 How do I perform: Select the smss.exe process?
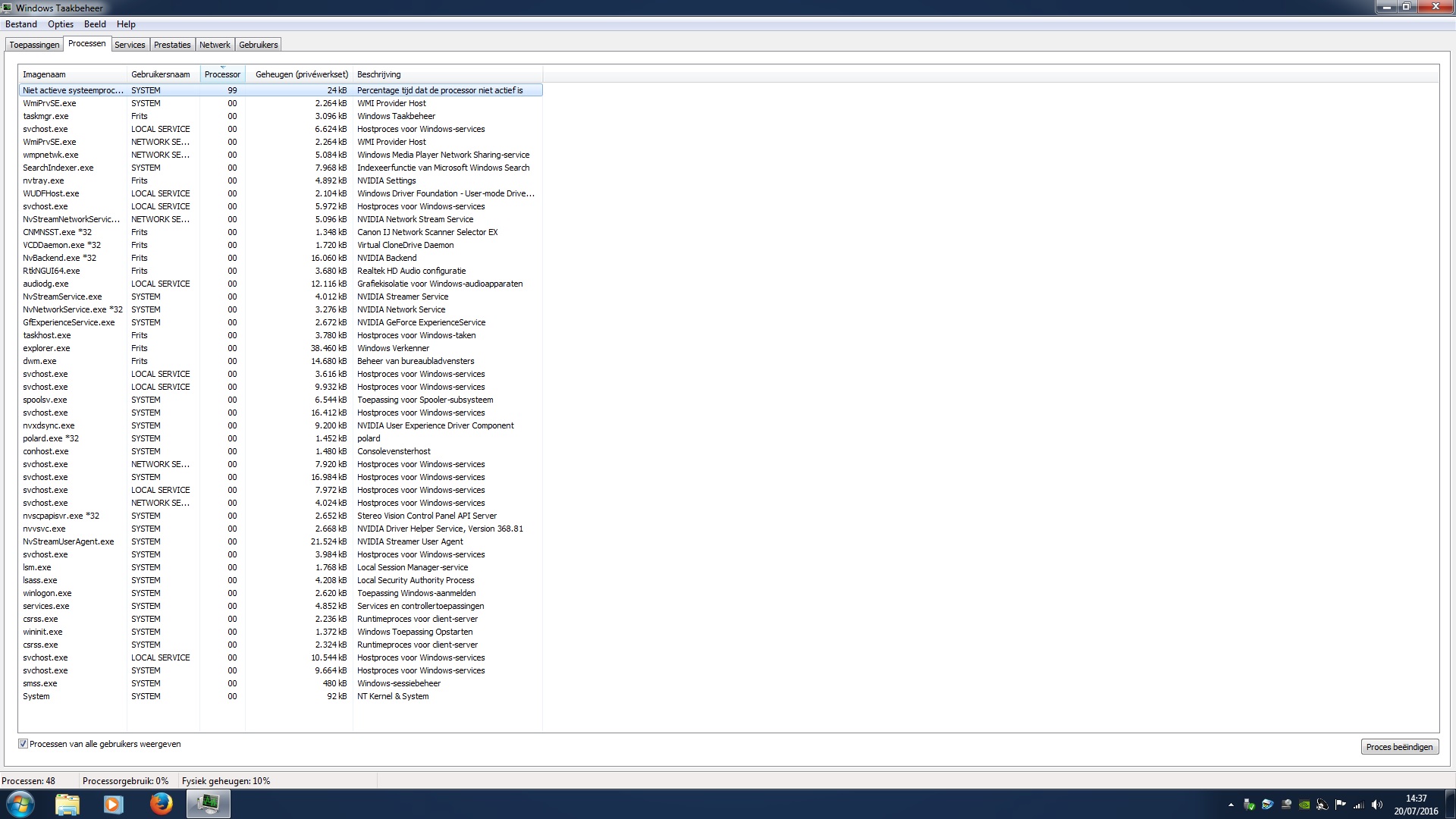[x=281, y=683]
